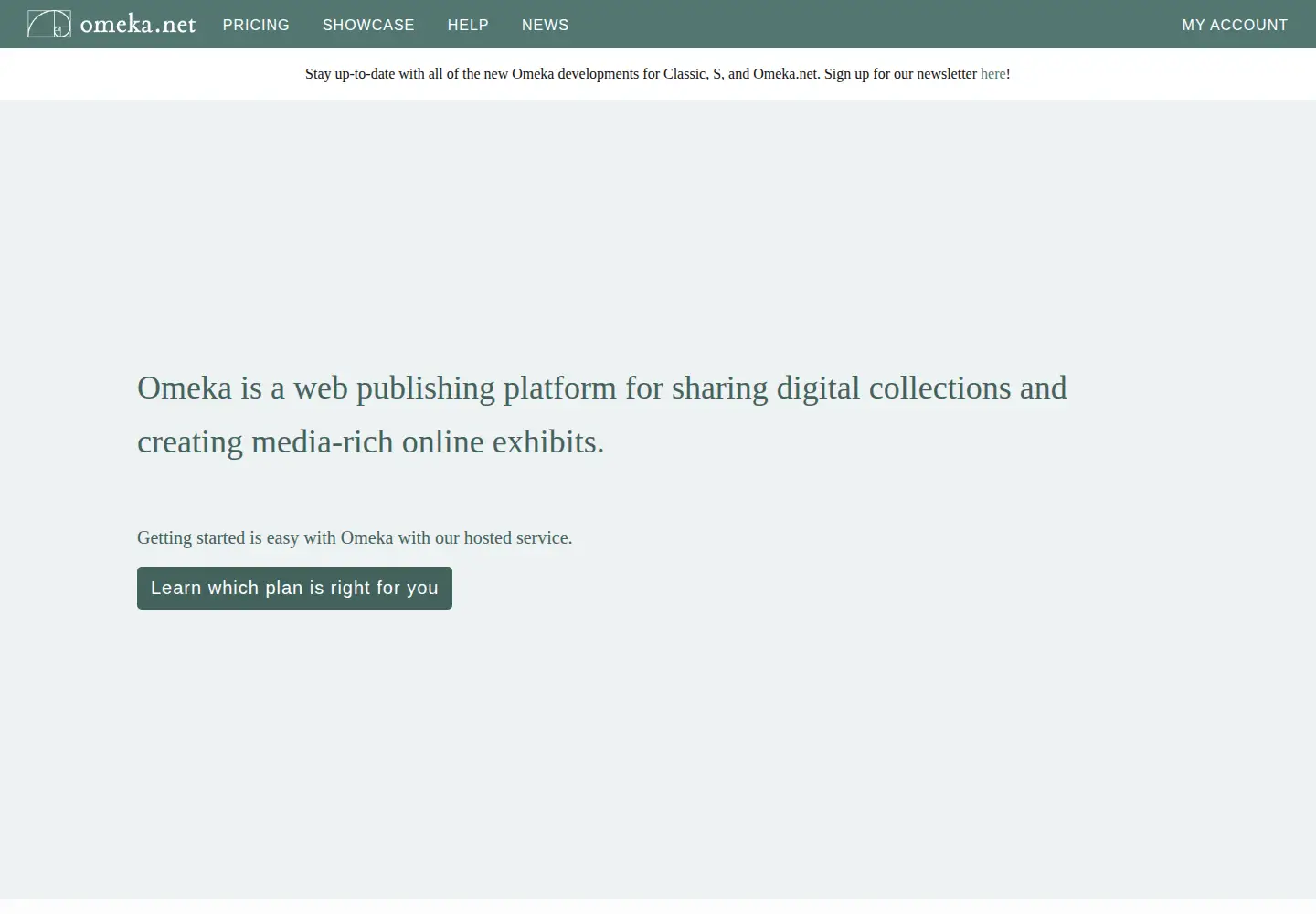Screen dimensions: 1316x914
Task: Click the Omeka spiral logo icon
Action: click(x=49, y=24)
